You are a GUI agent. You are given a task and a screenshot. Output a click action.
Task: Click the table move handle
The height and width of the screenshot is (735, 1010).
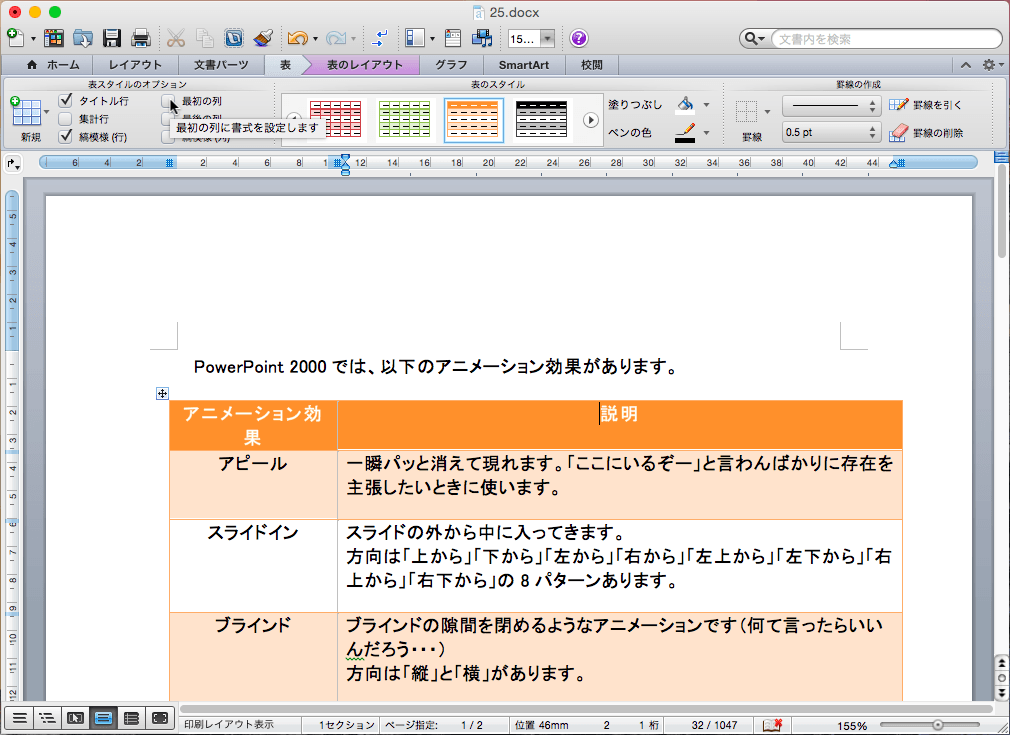pyautogui.click(x=162, y=394)
